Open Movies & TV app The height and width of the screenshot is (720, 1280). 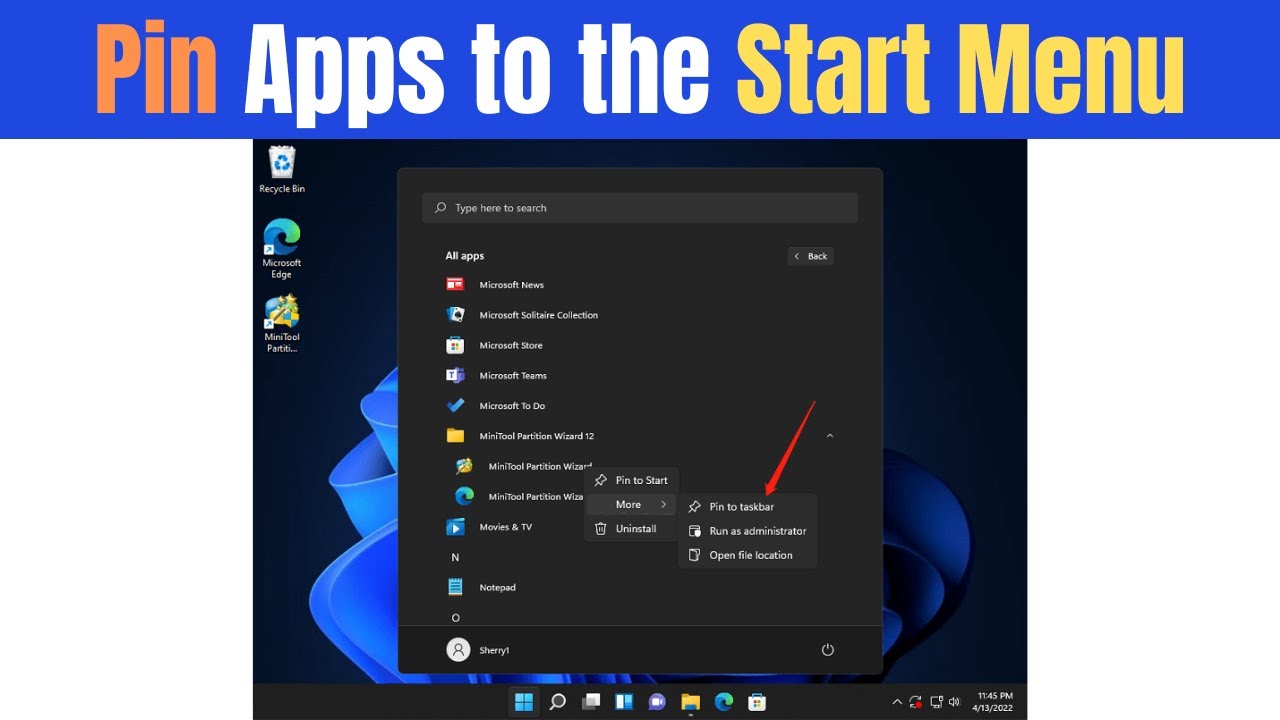[x=489, y=527]
